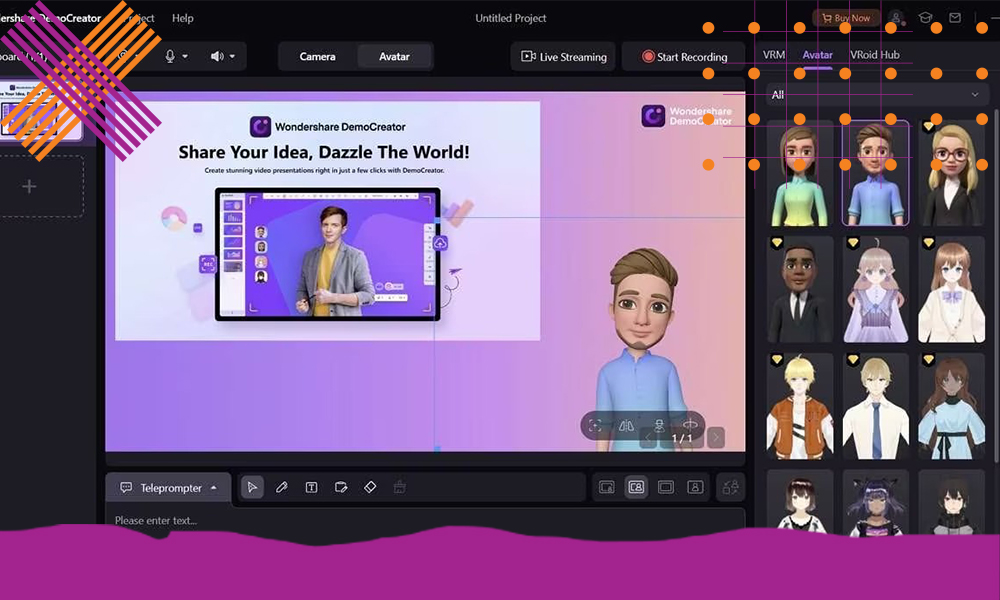This screenshot has height=600, width=1000.
Task: Select the man in blue shirt avatar thumbnail
Action: 875,173
